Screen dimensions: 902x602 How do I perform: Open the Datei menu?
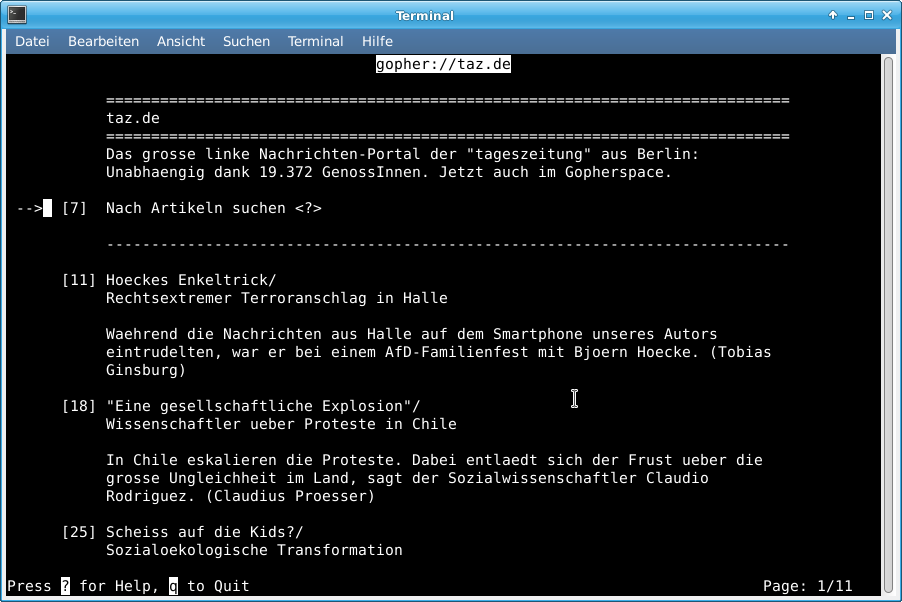tap(32, 41)
